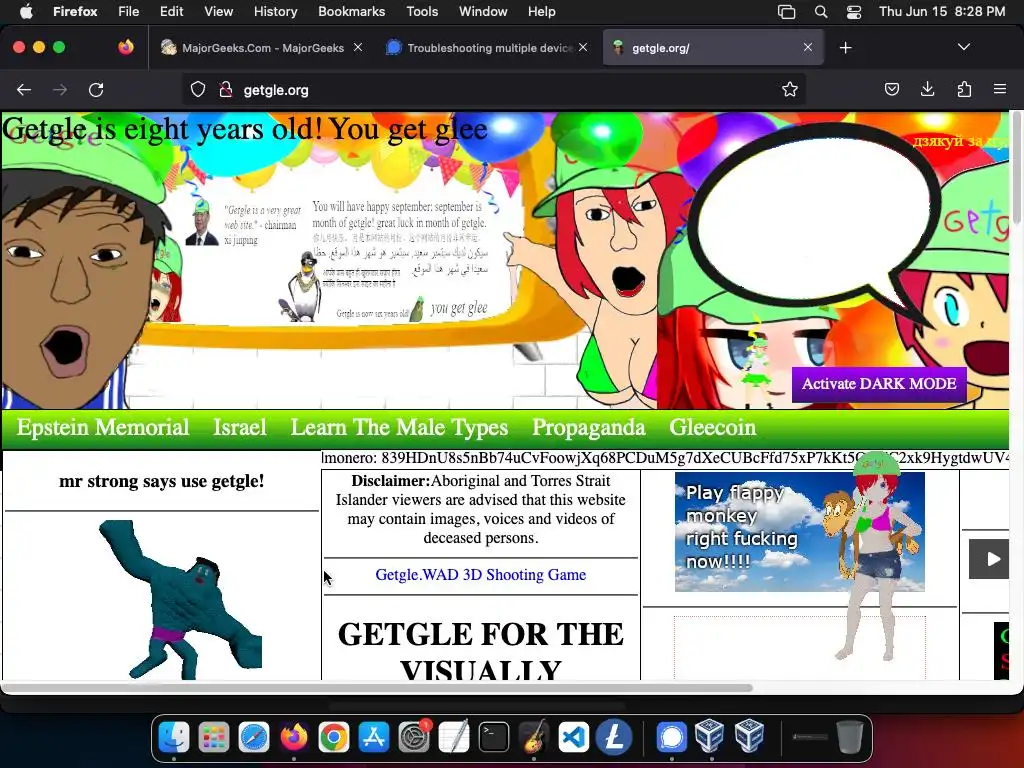Bookmark this page with the star
Image resolution: width=1024 pixels, height=768 pixels.
click(790, 90)
